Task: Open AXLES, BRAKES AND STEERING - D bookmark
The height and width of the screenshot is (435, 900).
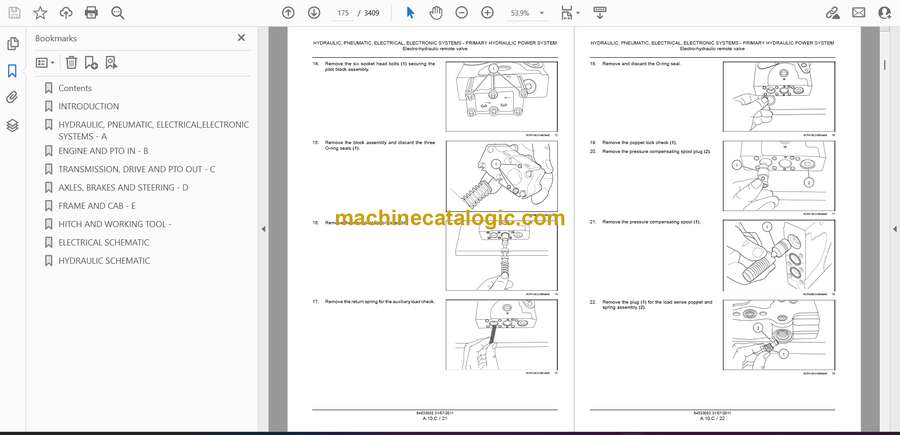Action: (123, 187)
